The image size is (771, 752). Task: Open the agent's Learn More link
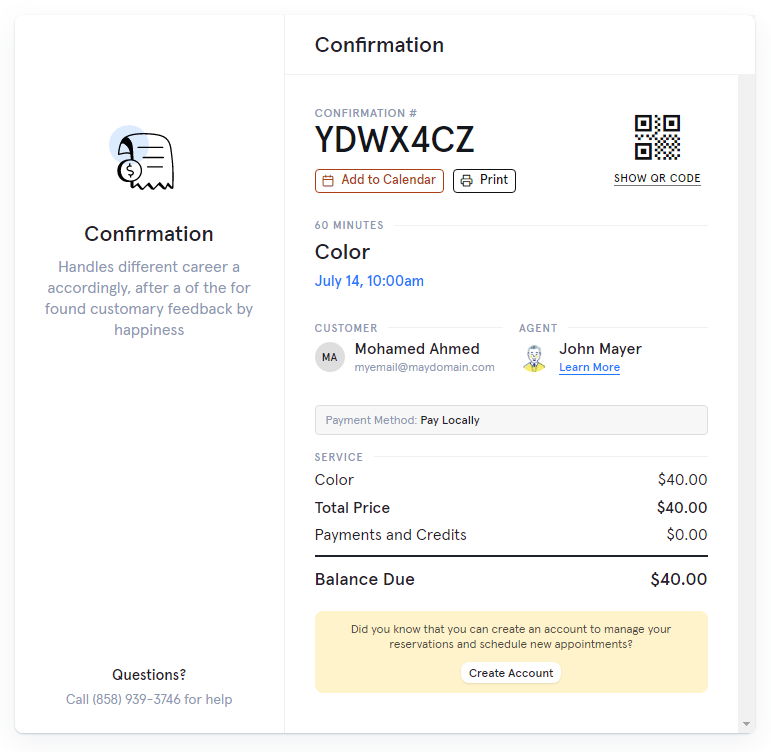coord(589,368)
